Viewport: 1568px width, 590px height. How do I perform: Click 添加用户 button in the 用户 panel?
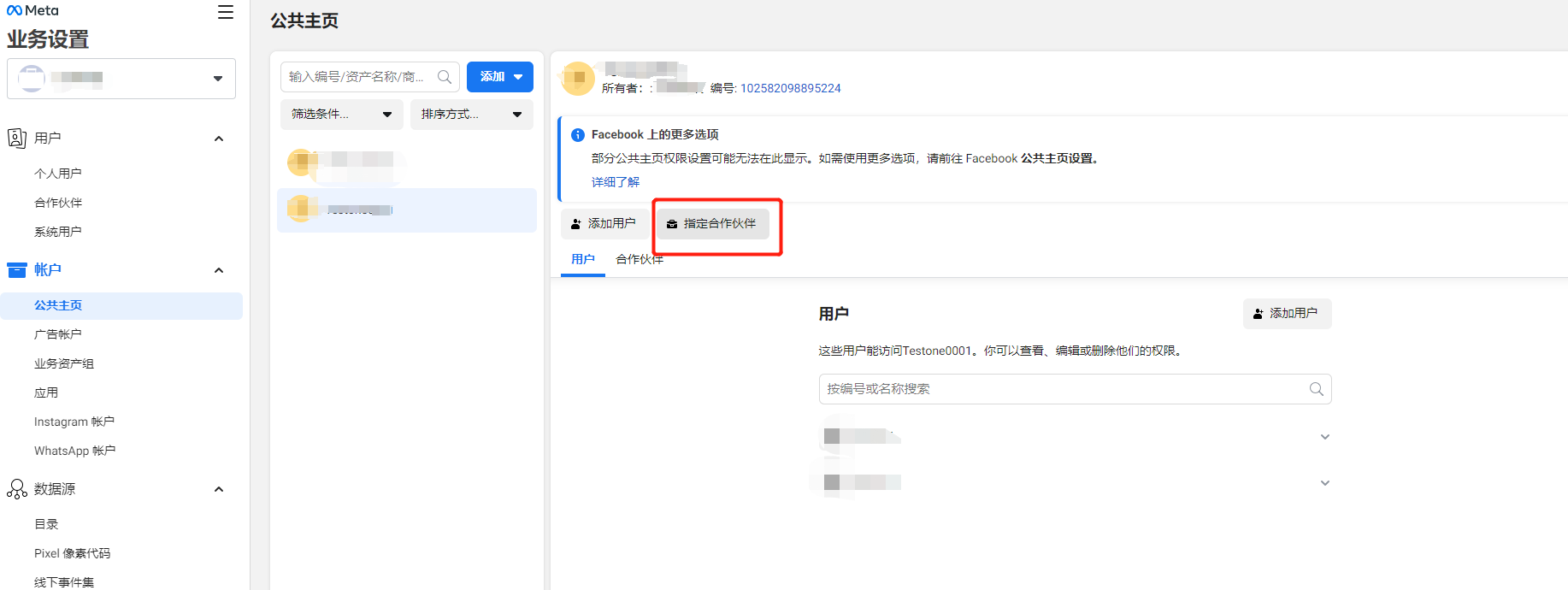1288,314
